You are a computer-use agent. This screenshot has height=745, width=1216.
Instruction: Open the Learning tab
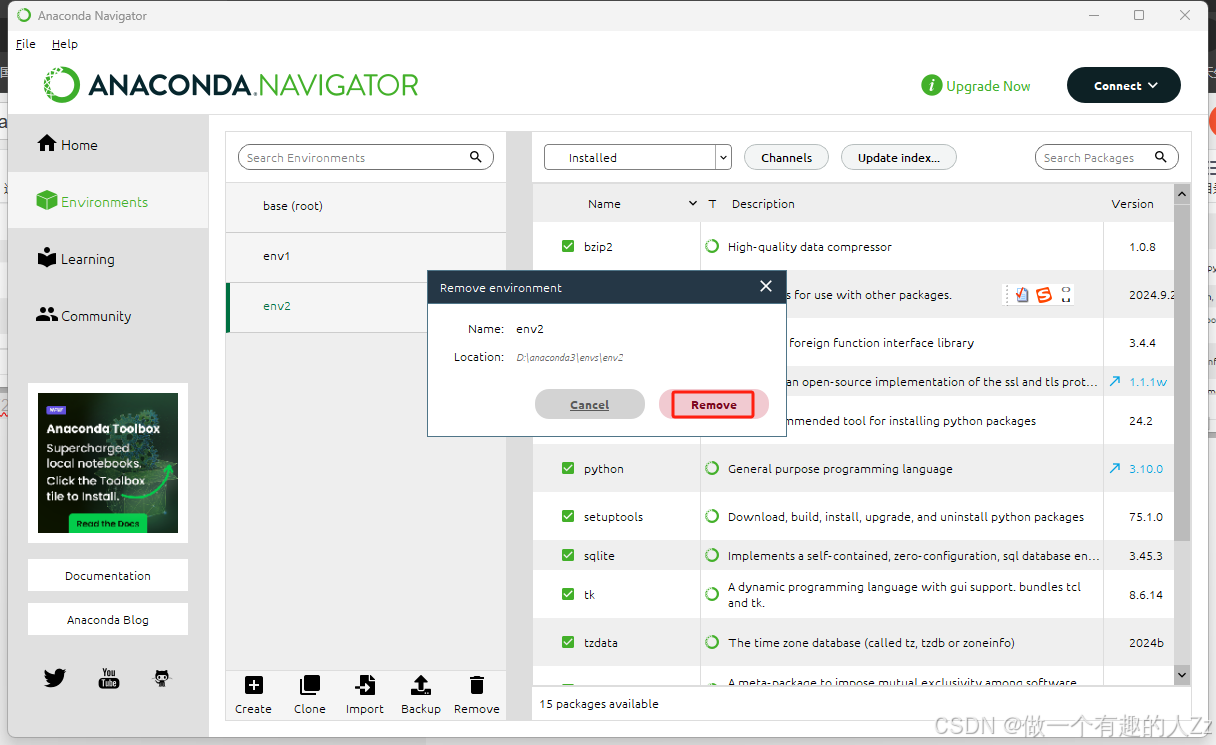point(108,258)
